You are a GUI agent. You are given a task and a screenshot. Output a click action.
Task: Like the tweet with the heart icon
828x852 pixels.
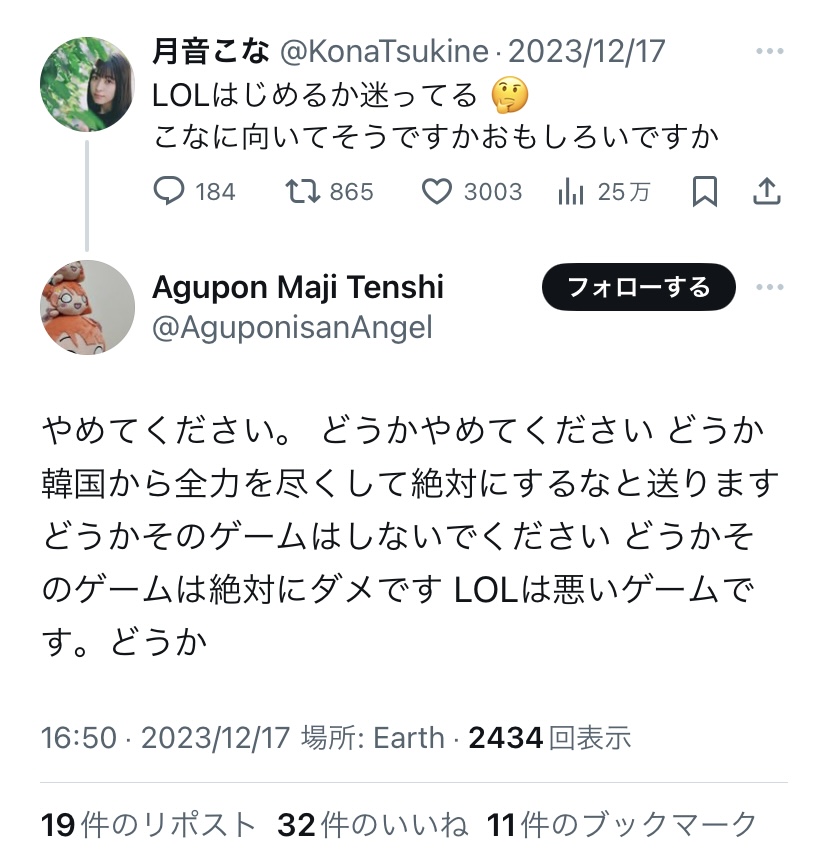(437, 192)
